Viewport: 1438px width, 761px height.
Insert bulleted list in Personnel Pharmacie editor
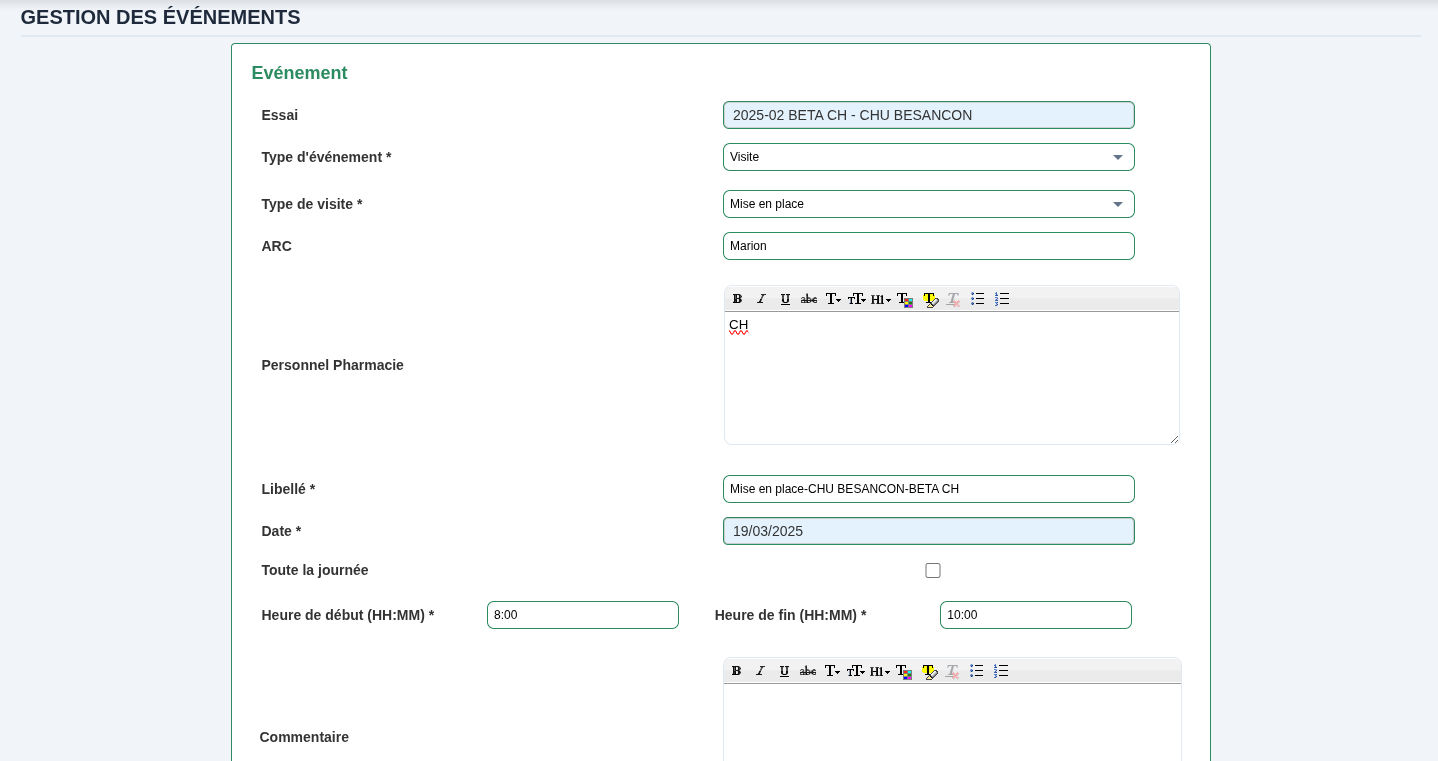[977, 299]
